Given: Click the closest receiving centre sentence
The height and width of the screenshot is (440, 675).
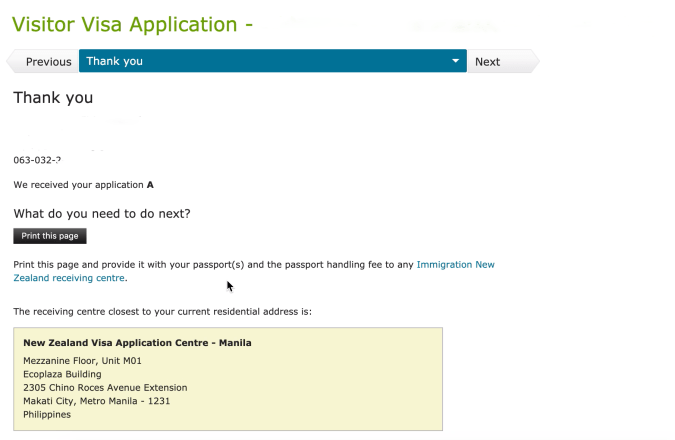Looking at the screenshot, I should click(162, 312).
